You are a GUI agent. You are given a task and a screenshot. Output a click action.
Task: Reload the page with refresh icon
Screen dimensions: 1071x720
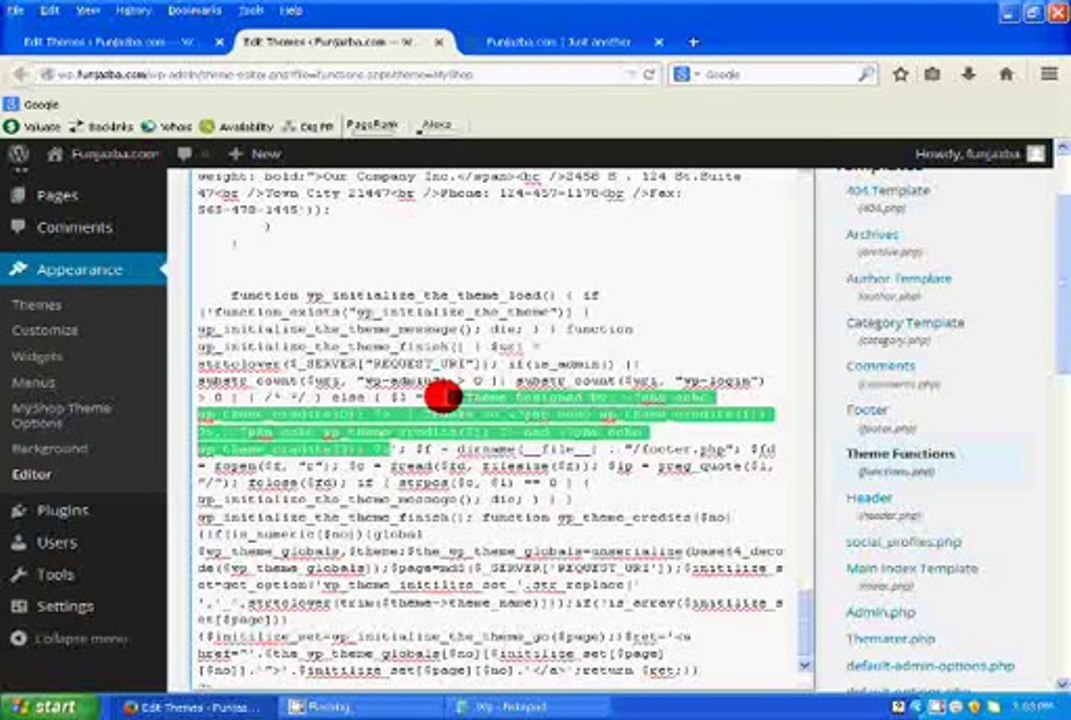click(x=648, y=74)
